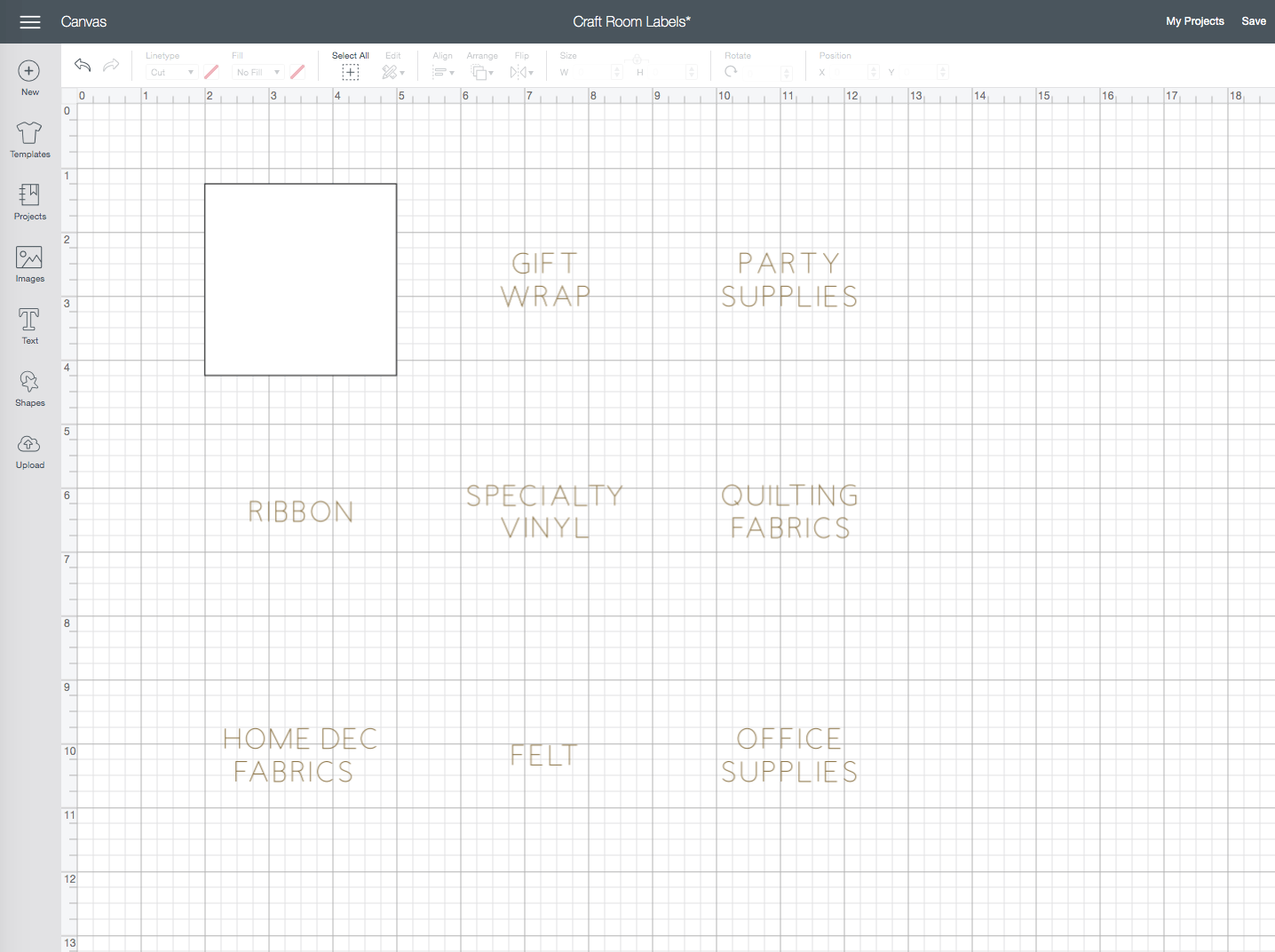Open the Align dropdown
The width and height of the screenshot is (1275, 952).
443,73
